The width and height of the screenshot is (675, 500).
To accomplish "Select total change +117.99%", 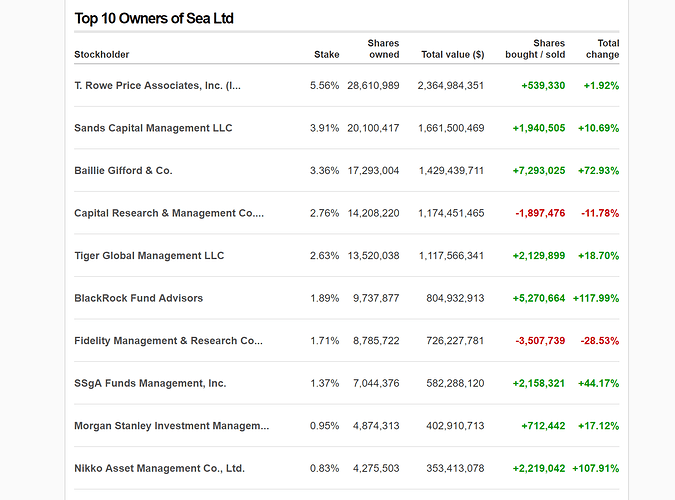I will click(596, 298).
